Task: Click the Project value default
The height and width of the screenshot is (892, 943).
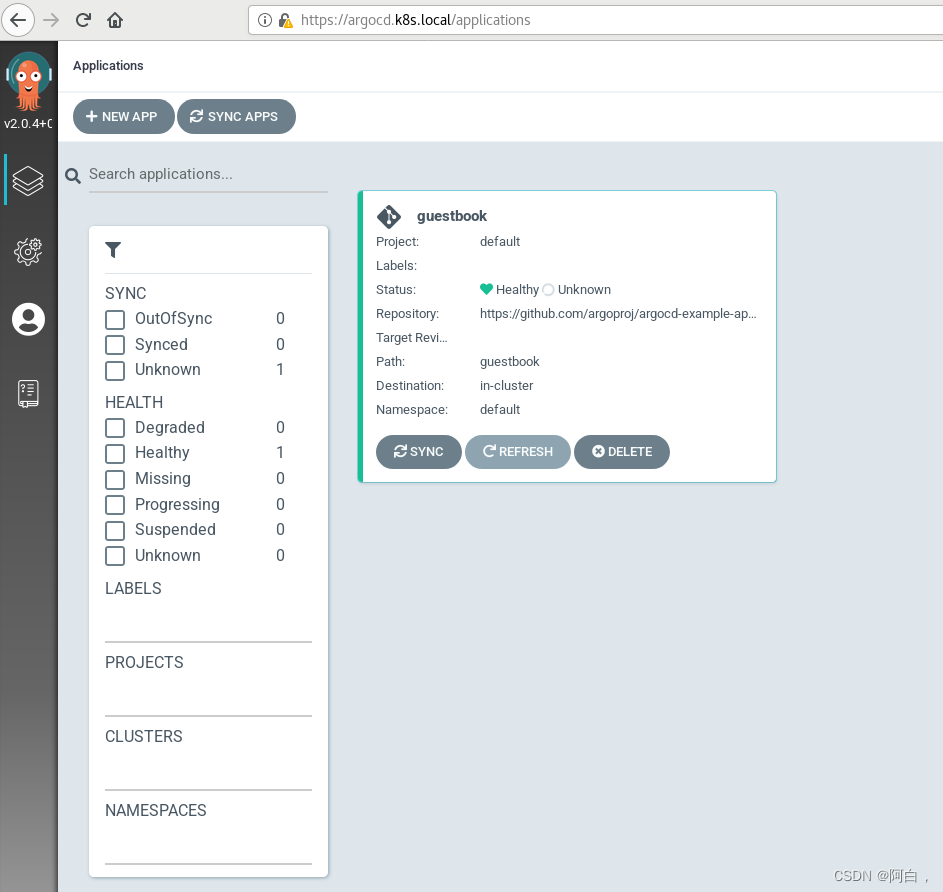Action: tap(500, 241)
